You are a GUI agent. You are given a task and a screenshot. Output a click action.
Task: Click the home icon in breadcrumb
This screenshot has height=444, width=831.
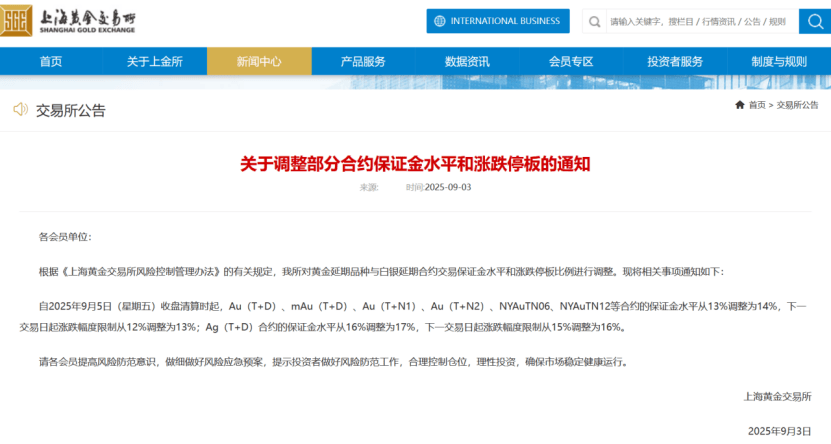740,105
